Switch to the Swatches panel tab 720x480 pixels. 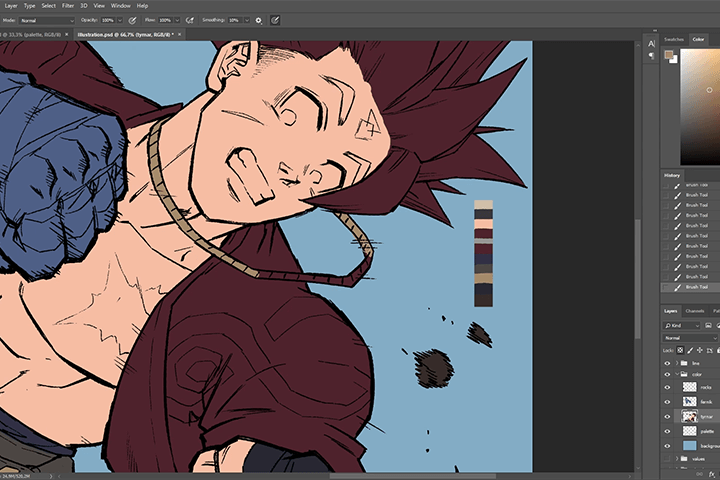pyautogui.click(x=674, y=40)
